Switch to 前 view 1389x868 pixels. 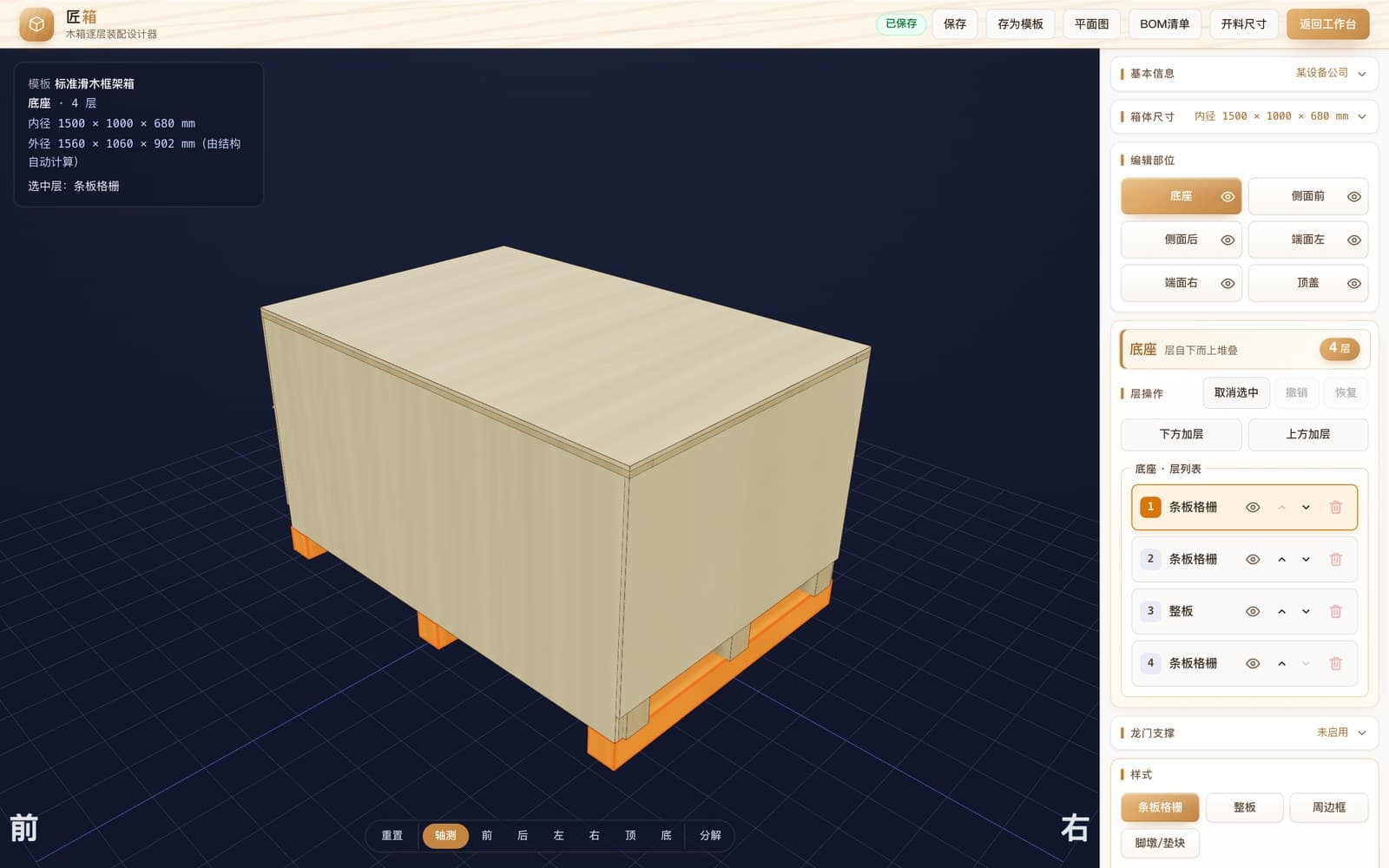click(487, 836)
